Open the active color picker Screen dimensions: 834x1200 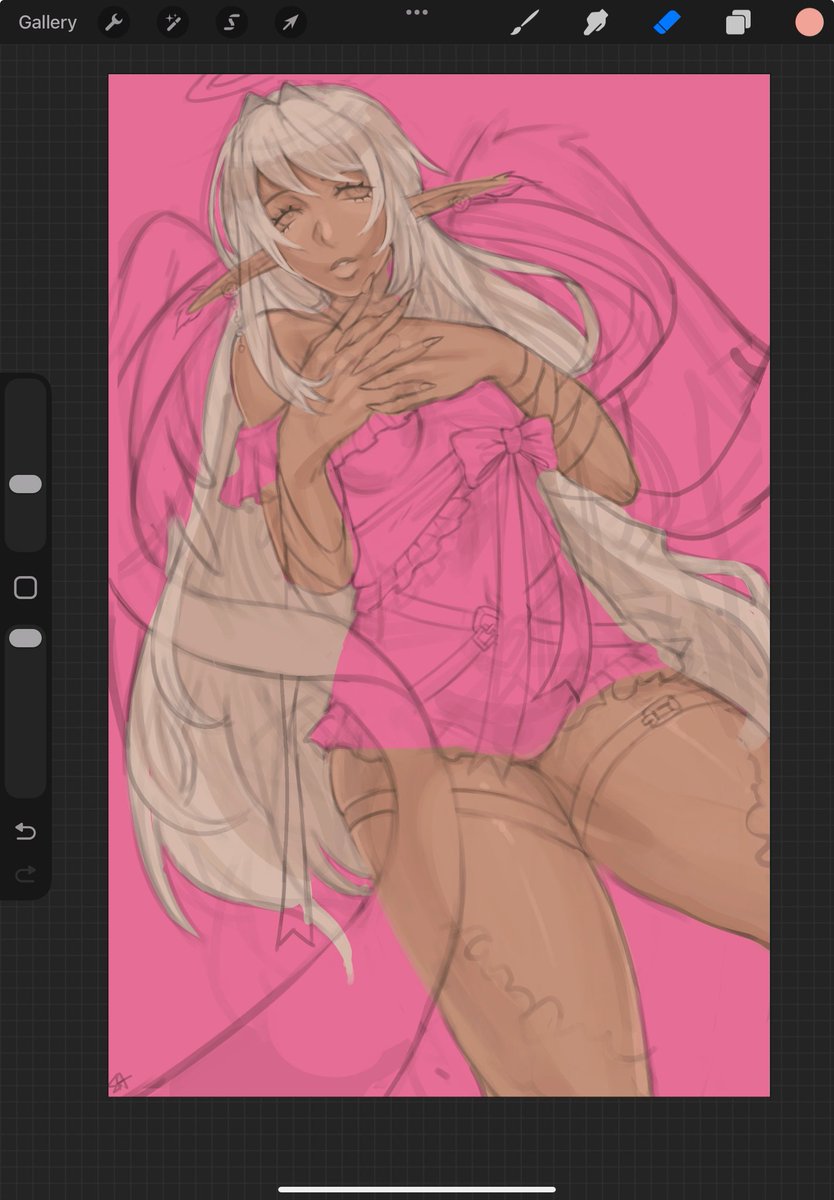tap(808, 22)
